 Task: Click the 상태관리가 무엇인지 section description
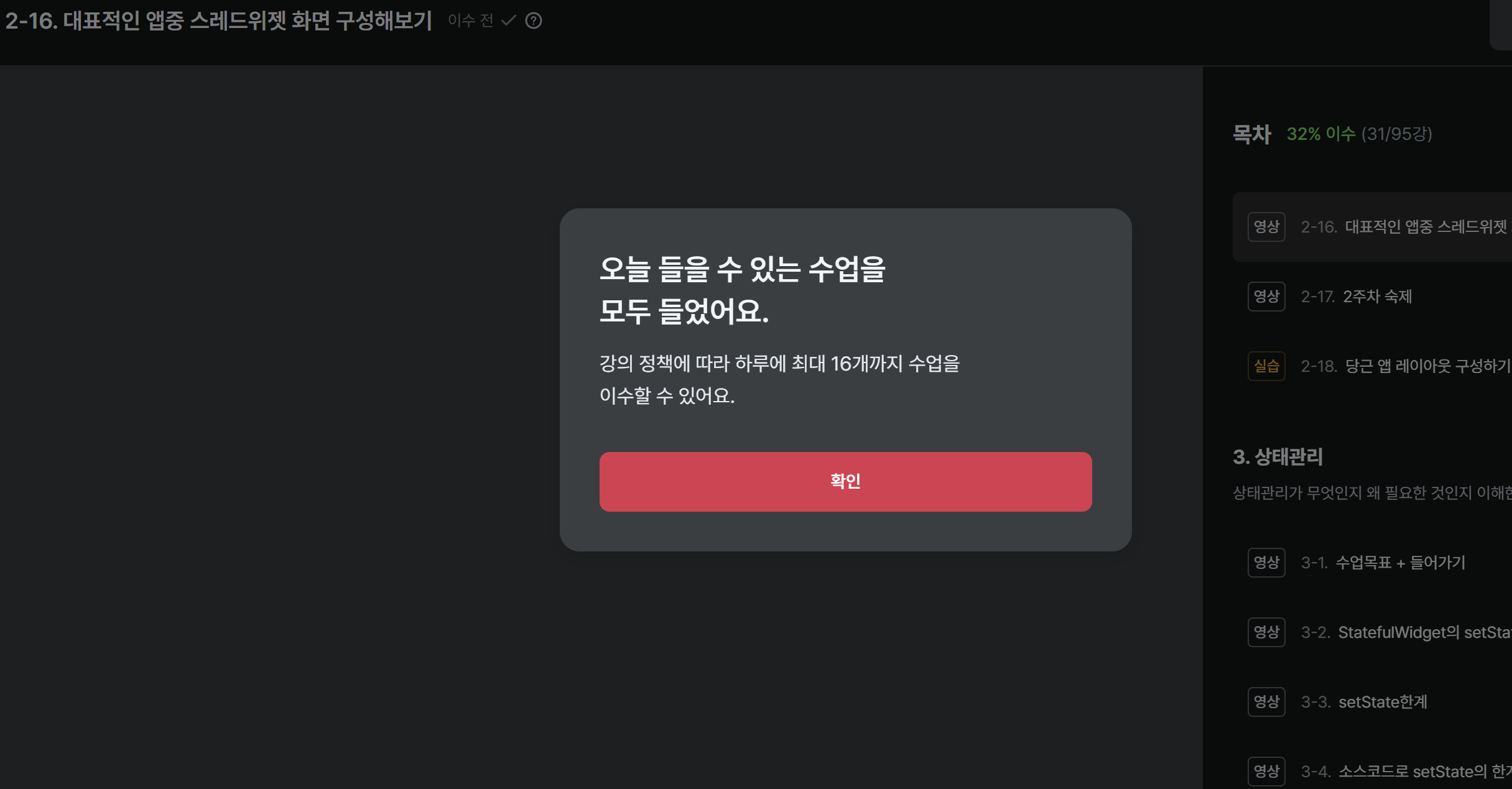[1372, 493]
